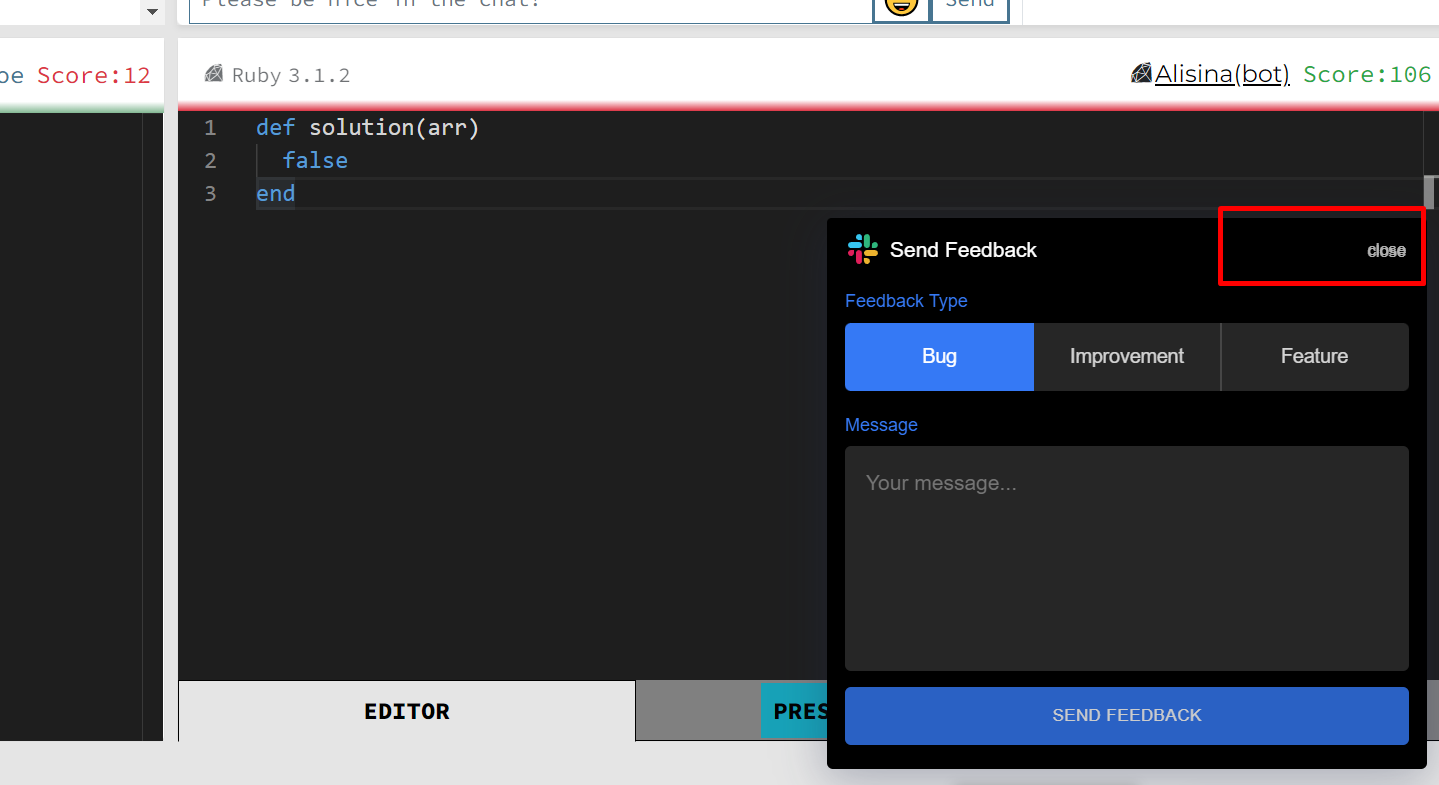Click the 'Feedback Type' label
The width and height of the screenshot is (1439, 785).
point(906,301)
